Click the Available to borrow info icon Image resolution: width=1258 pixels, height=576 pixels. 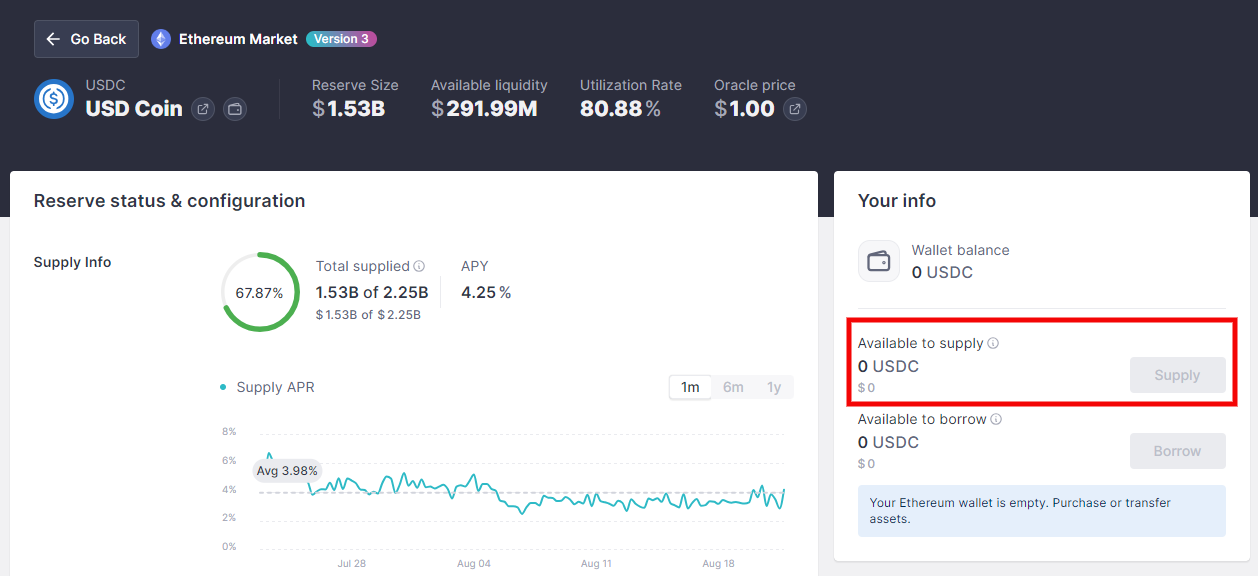point(996,419)
